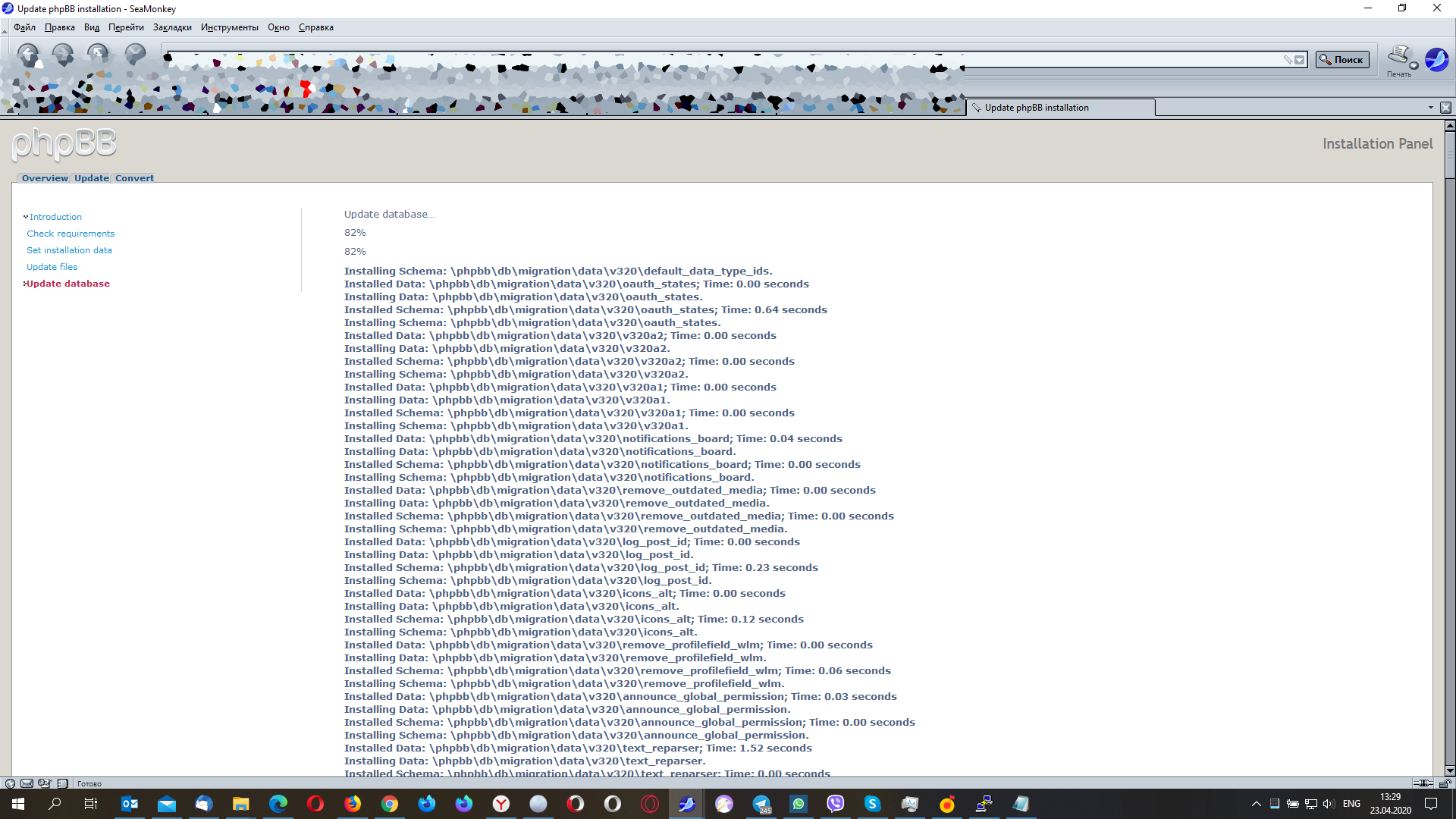
Task: Open Yandex Browser on taskbar
Action: coord(501,804)
